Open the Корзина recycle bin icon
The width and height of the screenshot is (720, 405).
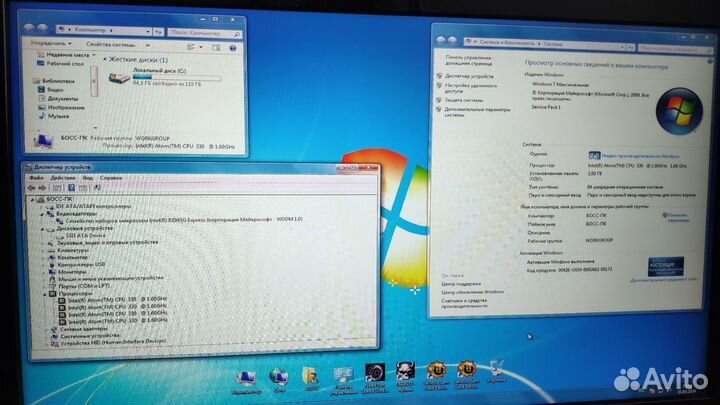coord(496,372)
